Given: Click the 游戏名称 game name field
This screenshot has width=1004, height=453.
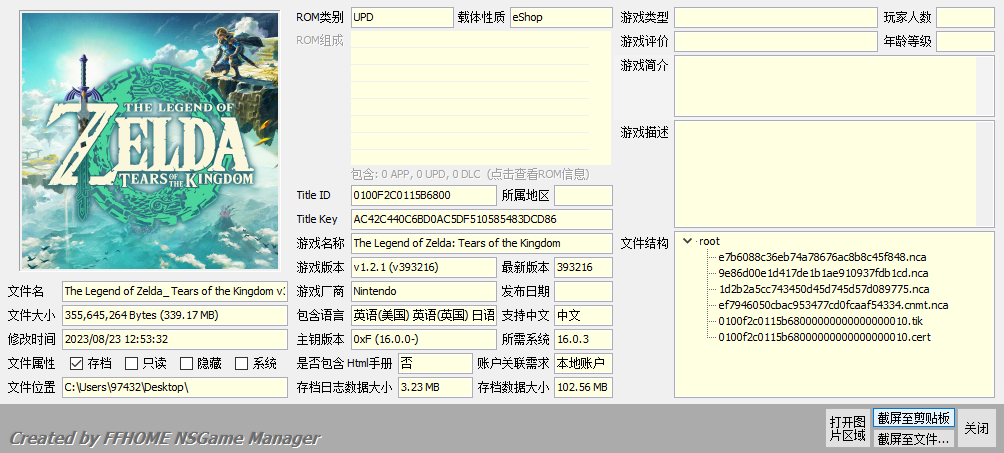Looking at the screenshot, I should click(x=480, y=243).
